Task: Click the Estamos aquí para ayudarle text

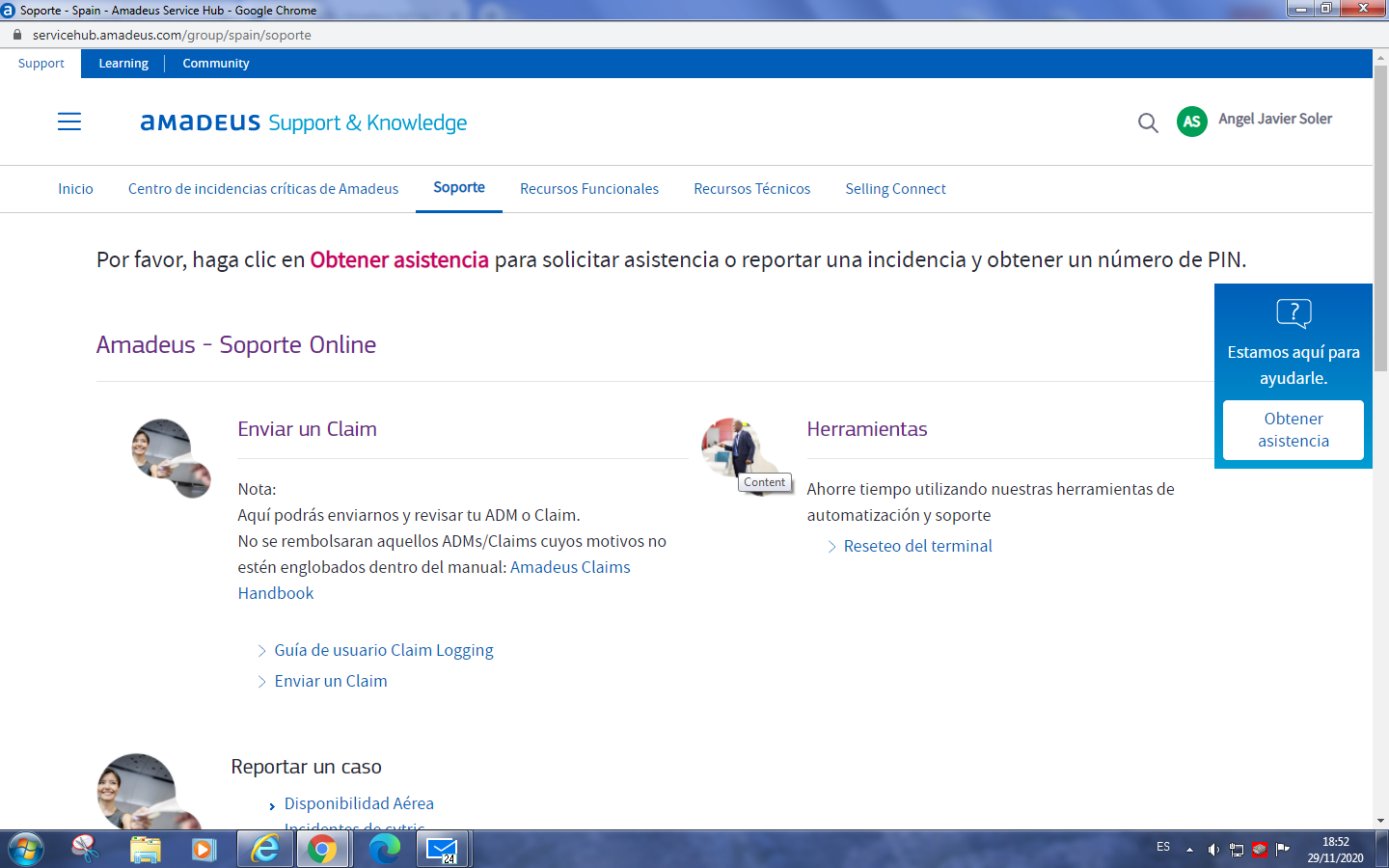Action: coord(1294,365)
